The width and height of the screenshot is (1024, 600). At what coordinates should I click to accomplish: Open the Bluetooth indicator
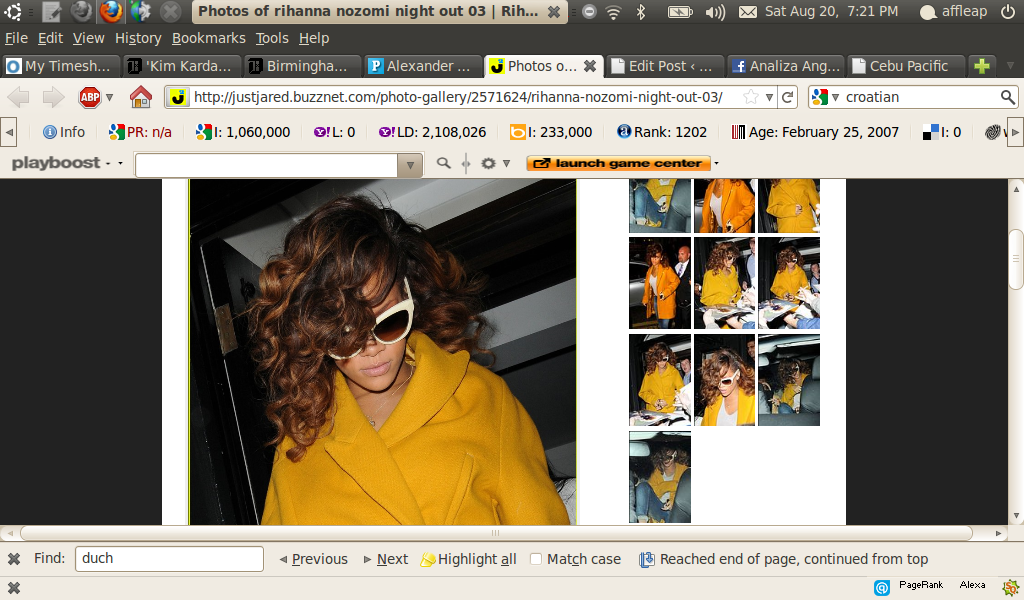[x=641, y=12]
